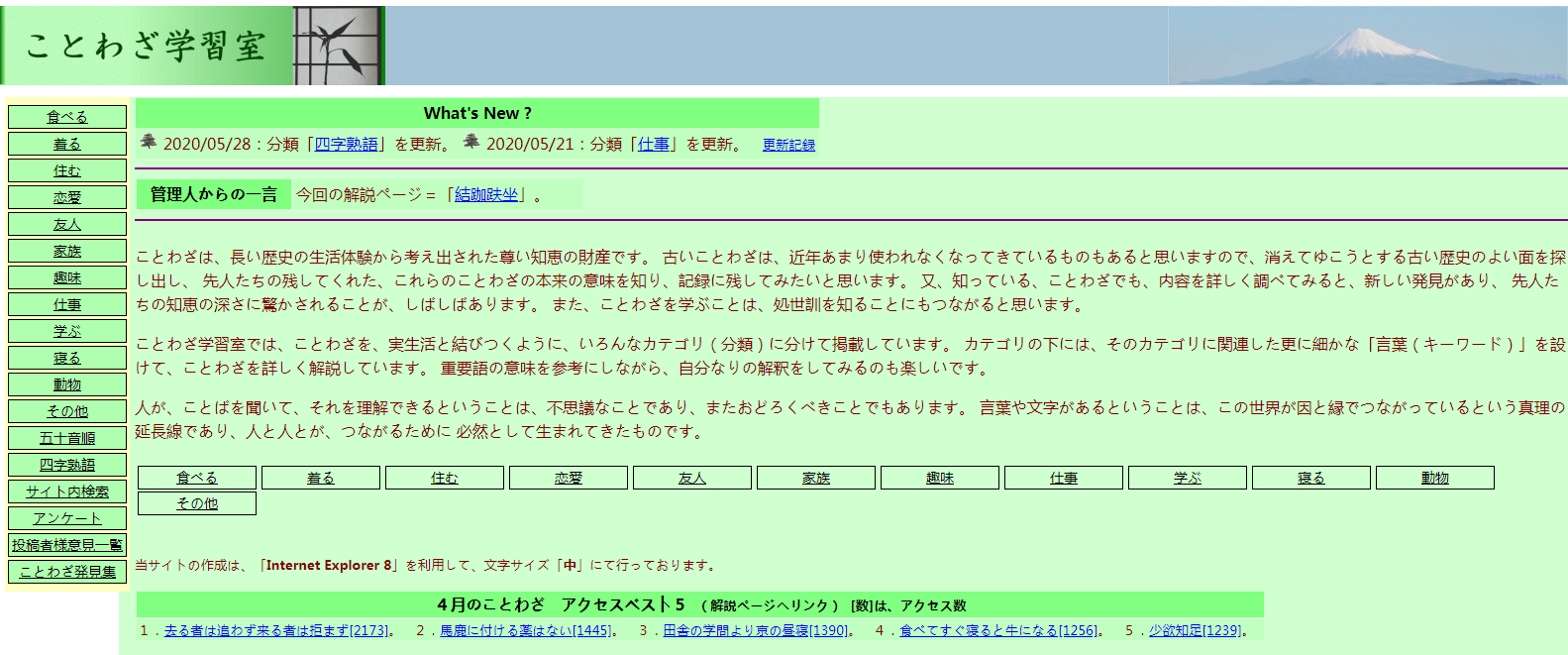The width and height of the screenshot is (1568, 655).
Task: Open 家族 in the left sidebar
Action: [x=67, y=251]
